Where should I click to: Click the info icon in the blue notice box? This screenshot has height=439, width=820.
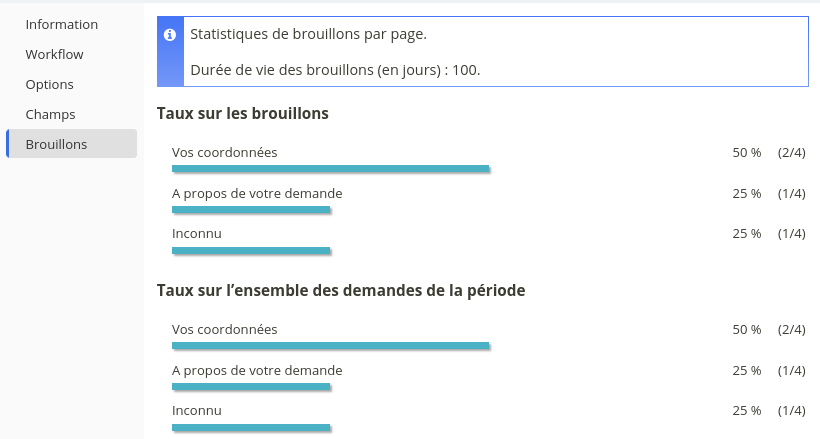click(170, 35)
